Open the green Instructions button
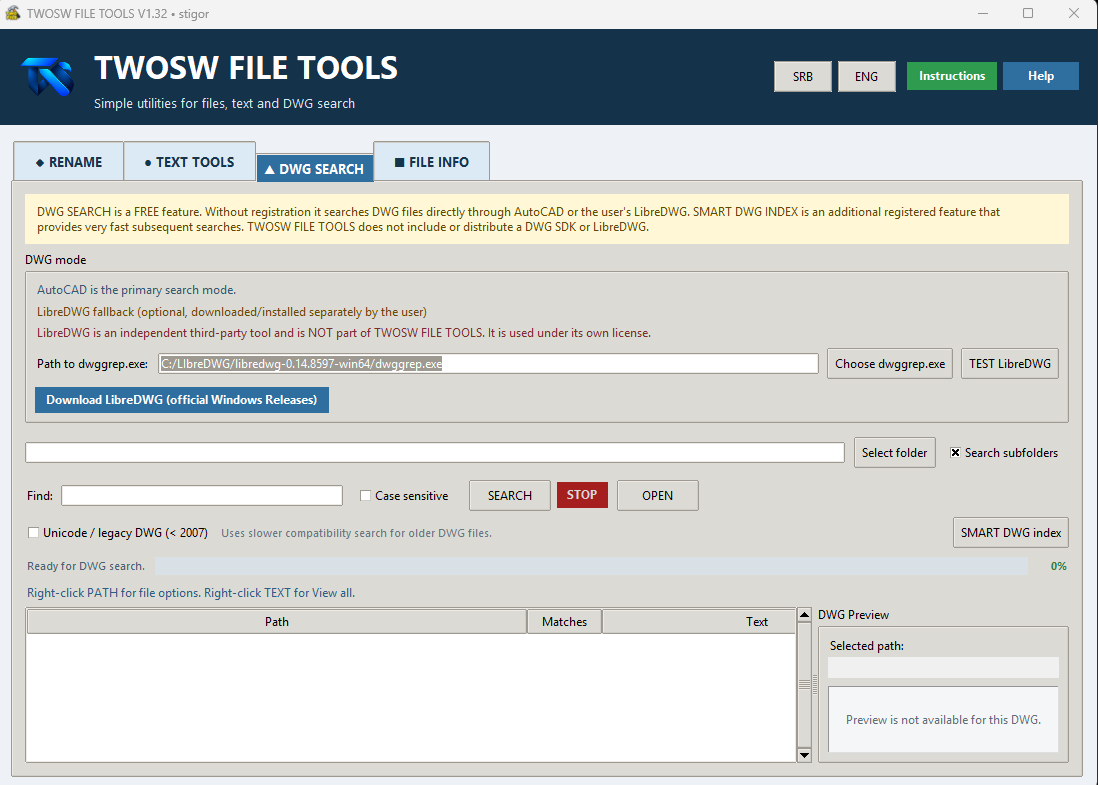The image size is (1098, 785). [952, 76]
